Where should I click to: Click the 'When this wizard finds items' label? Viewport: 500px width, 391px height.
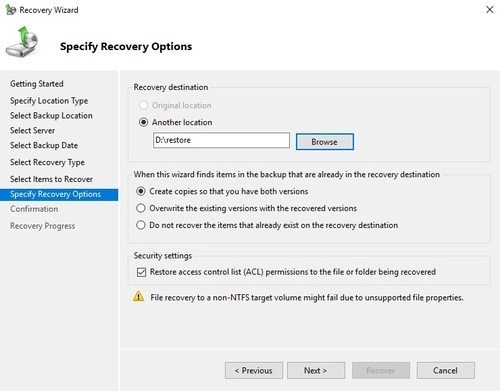click(x=287, y=175)
